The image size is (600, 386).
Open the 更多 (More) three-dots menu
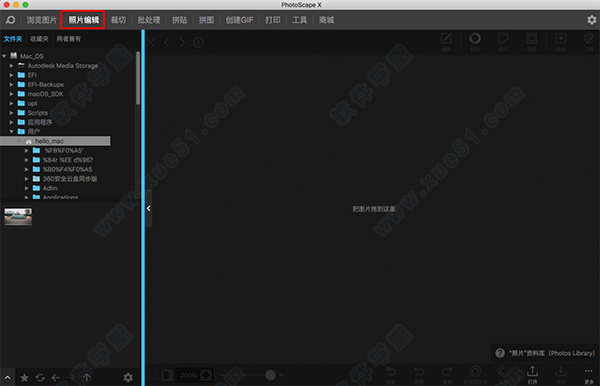point(589,375)
